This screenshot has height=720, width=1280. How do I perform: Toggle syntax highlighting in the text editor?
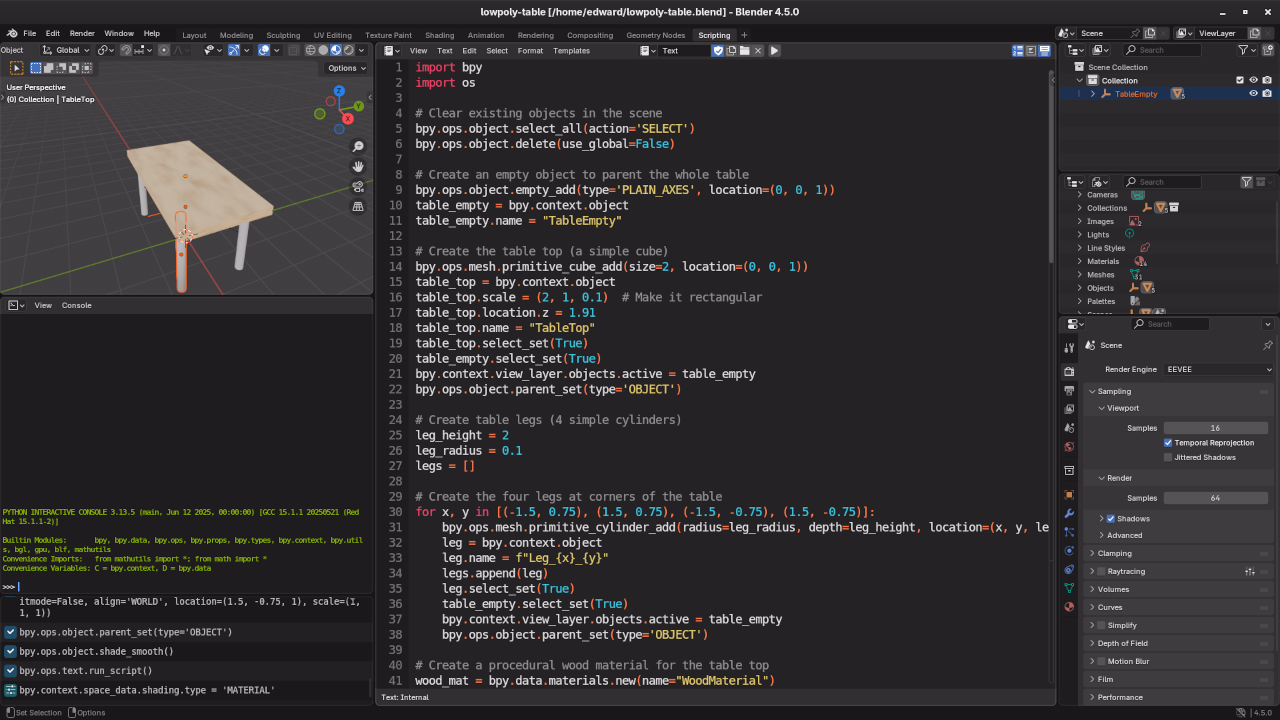1044,50
